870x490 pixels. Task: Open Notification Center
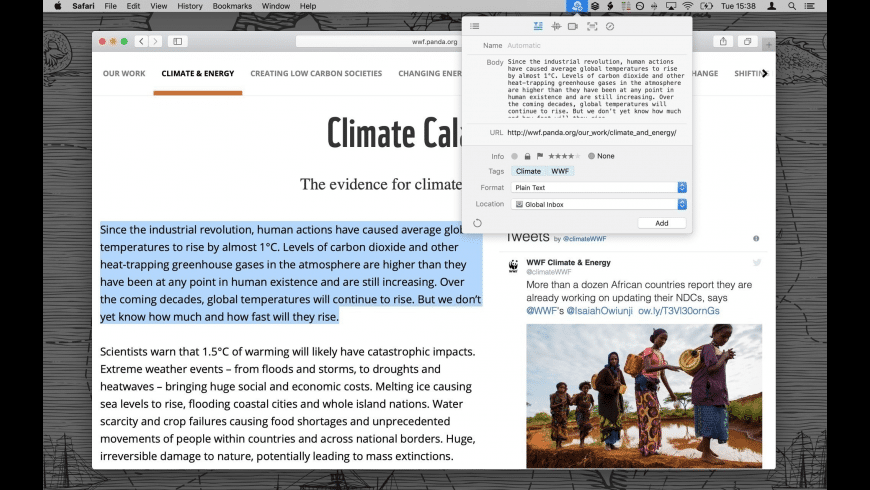[x=810, y=6]
